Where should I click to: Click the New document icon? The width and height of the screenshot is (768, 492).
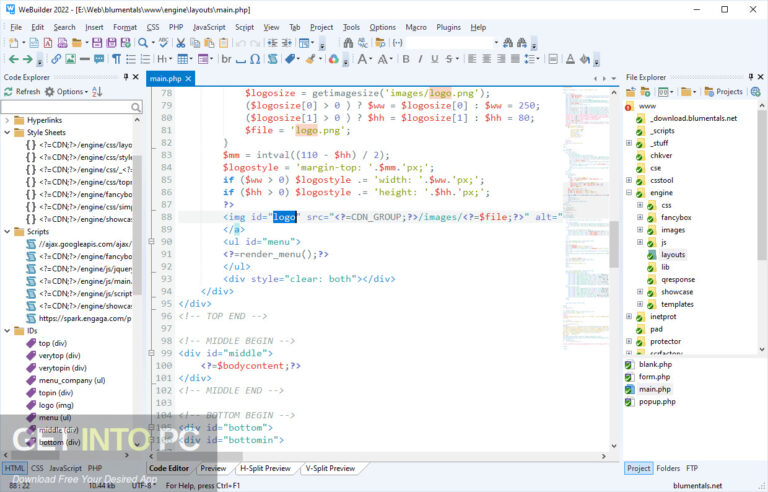pos(14,43)
